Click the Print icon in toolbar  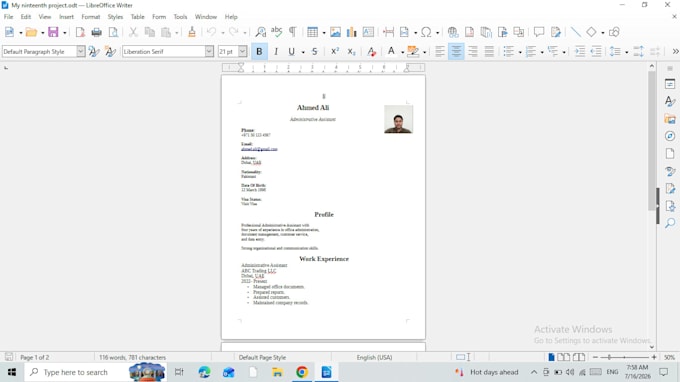96,32
